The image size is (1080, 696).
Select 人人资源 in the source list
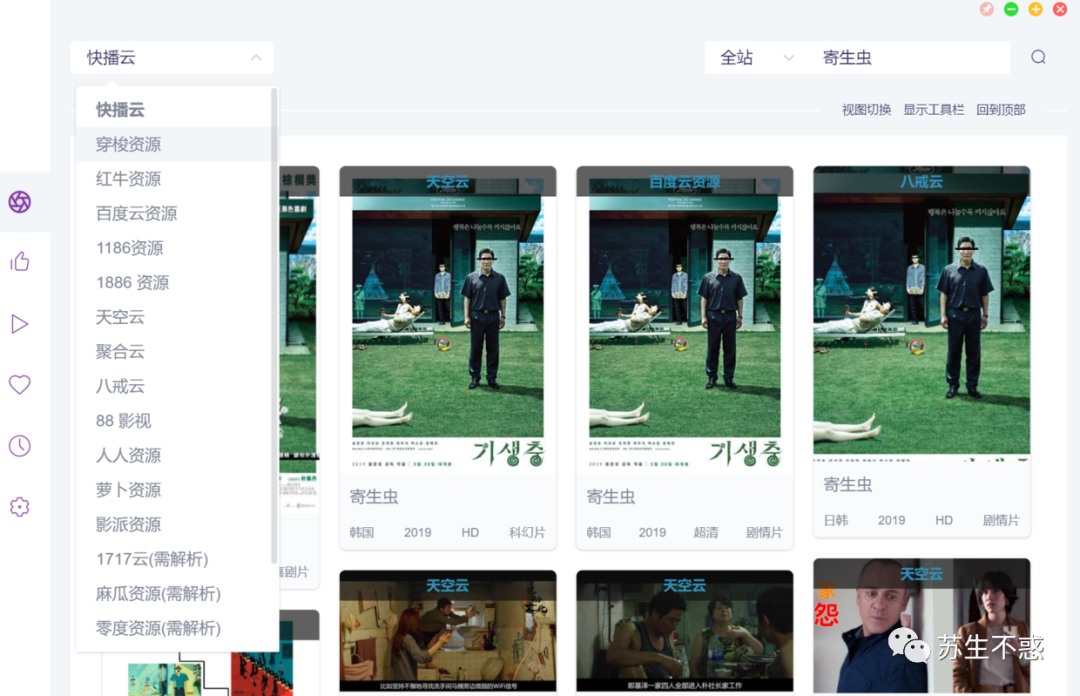(x=174, y=455)
